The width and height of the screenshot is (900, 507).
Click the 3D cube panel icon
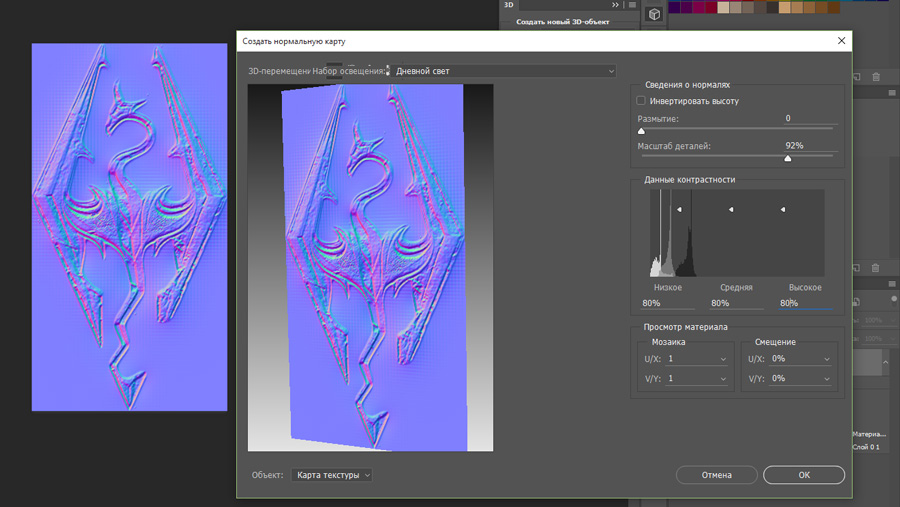point(654,14)
